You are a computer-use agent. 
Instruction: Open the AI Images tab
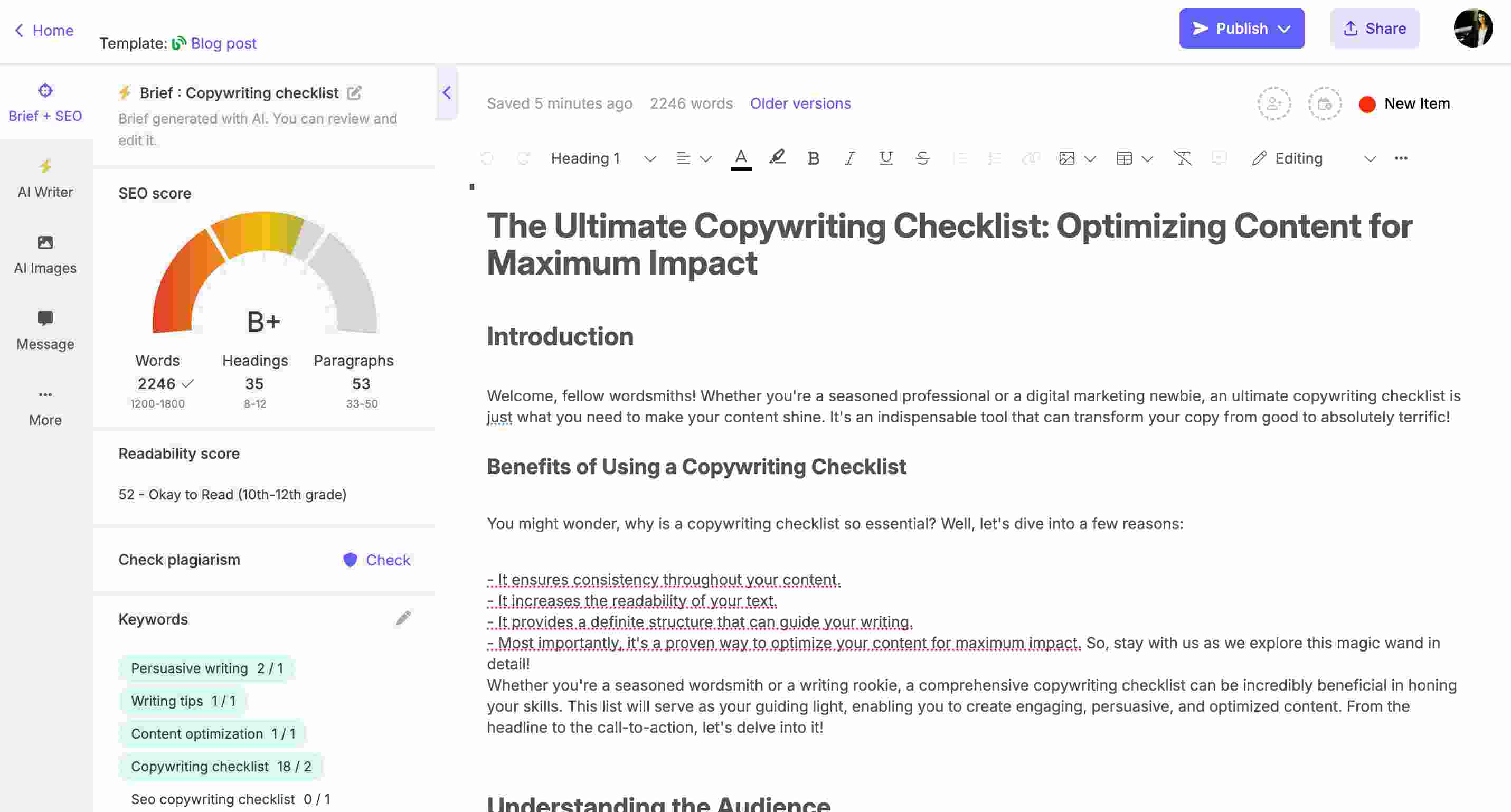pos(45,255)
